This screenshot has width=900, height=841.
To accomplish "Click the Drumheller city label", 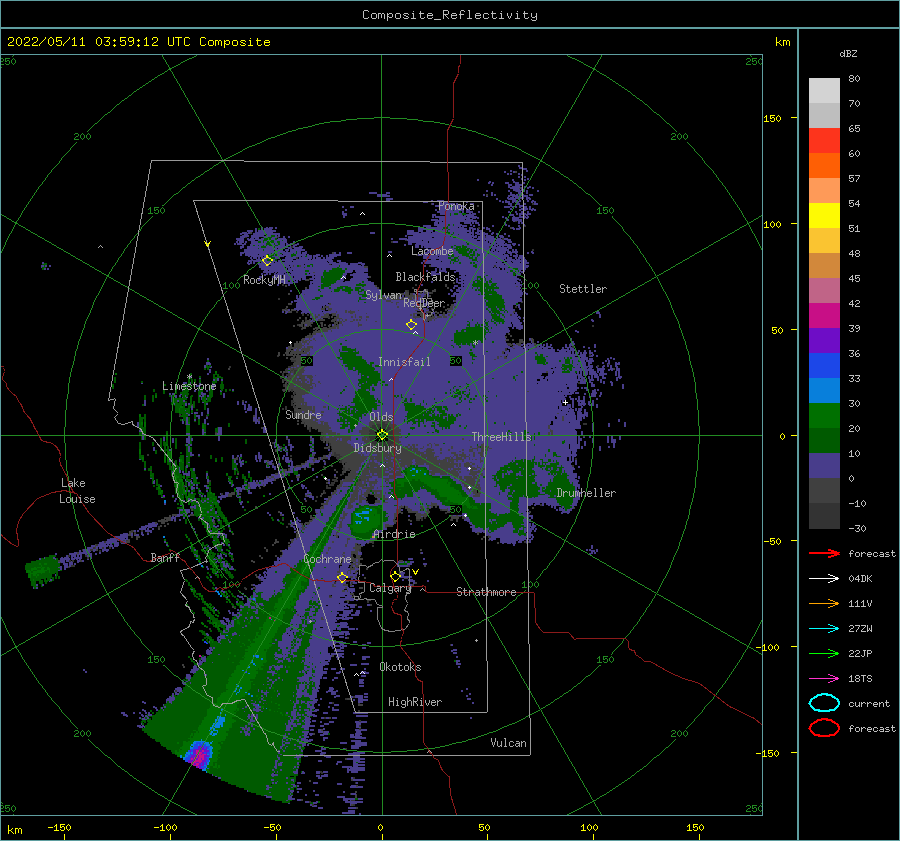I will pos(586,493).
